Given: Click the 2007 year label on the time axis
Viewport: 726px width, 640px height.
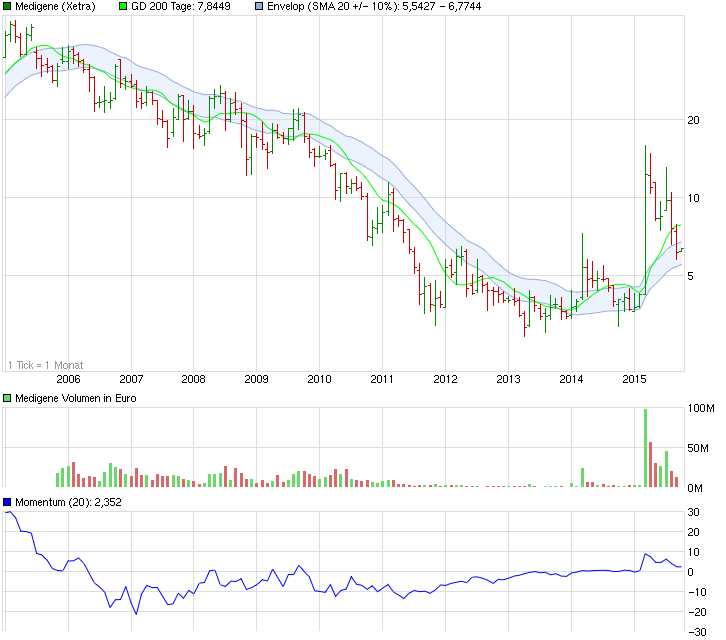Looking at the screenshot, I should 131,379.
